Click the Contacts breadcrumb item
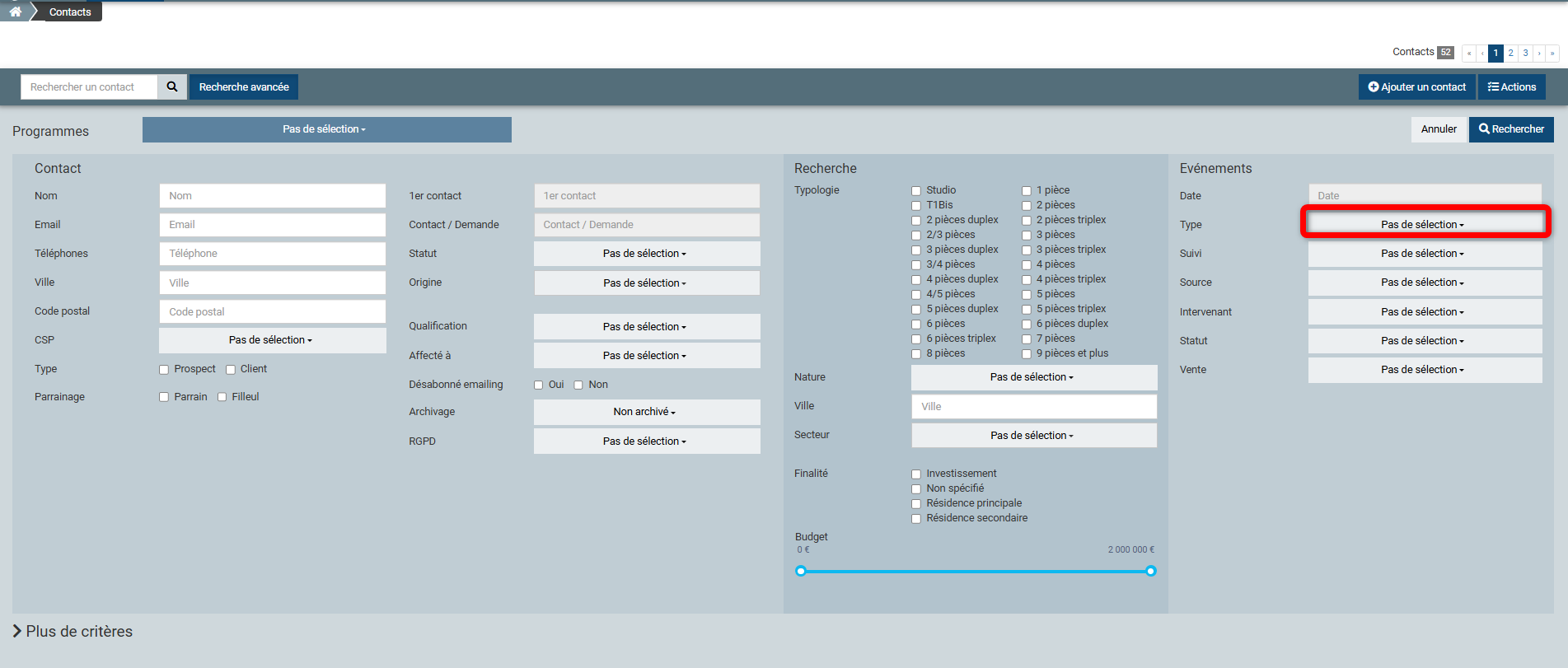Viewport: 1568px width, 668px height. tap(70, 12)
